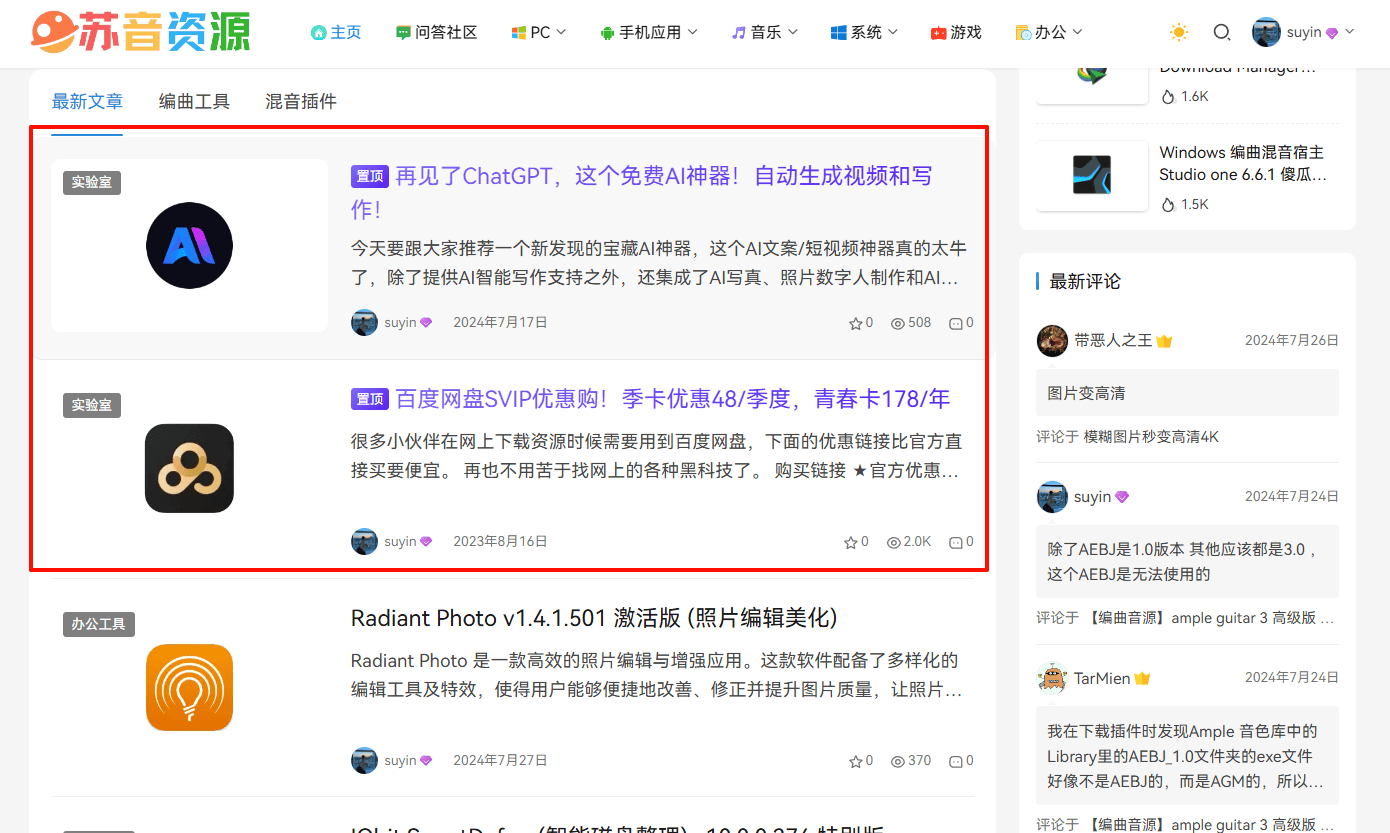Click the TarMien username
Screen dimensions: 1390x833
(x=1102, y=678)
